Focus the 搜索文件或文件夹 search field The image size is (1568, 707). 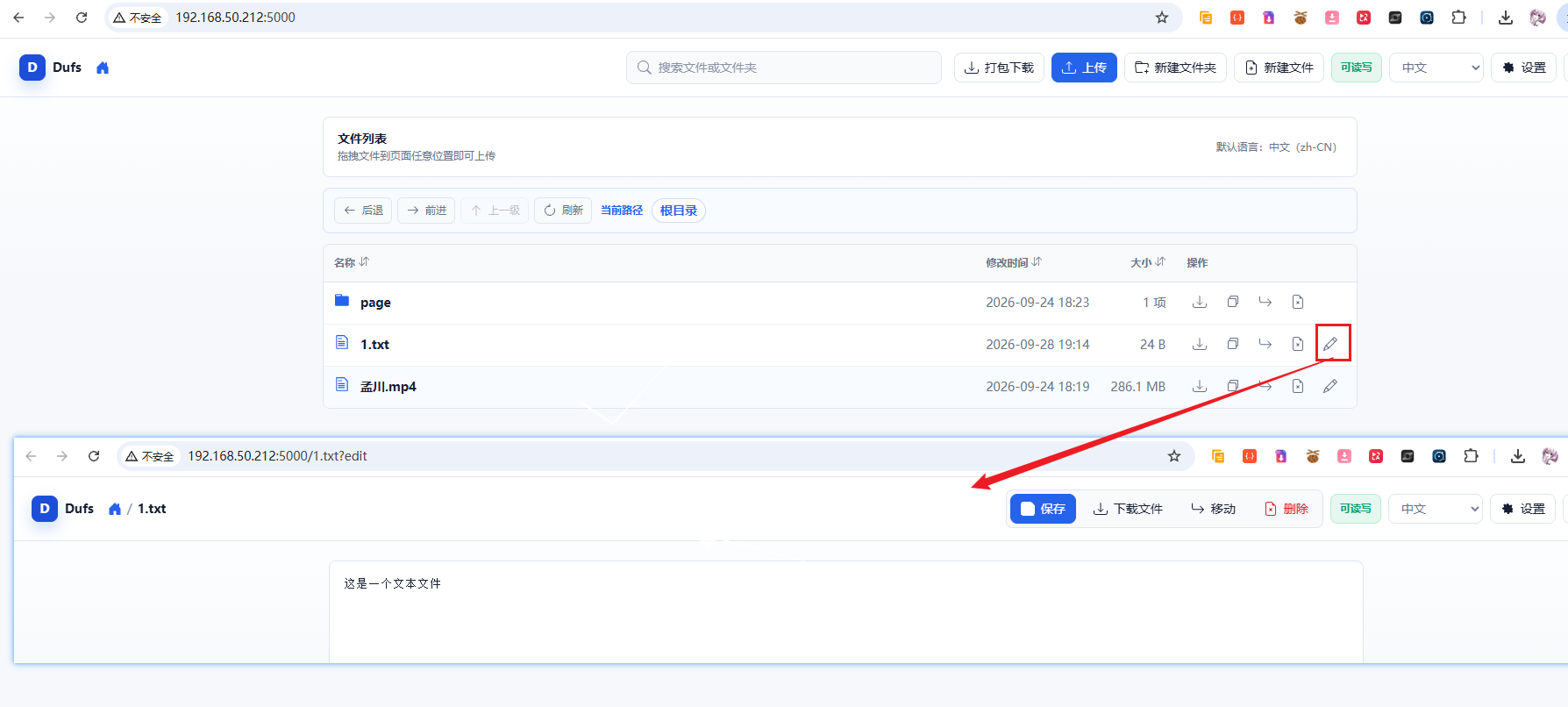click(x=784, y=68)
